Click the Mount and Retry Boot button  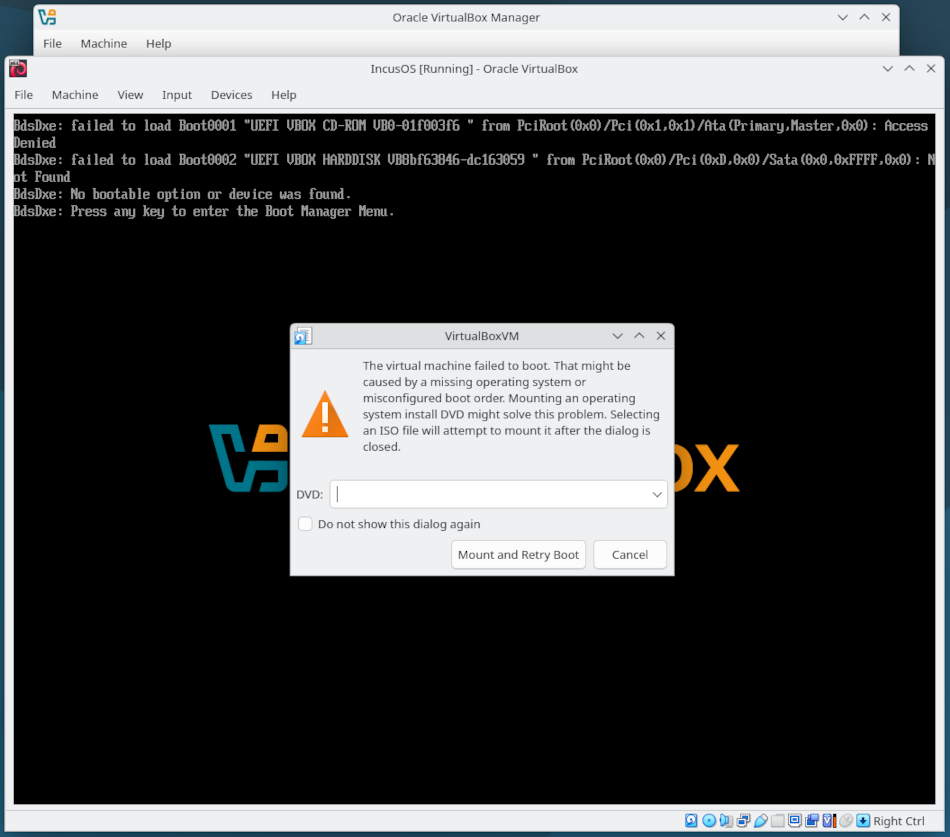click(x=518, y=554)
